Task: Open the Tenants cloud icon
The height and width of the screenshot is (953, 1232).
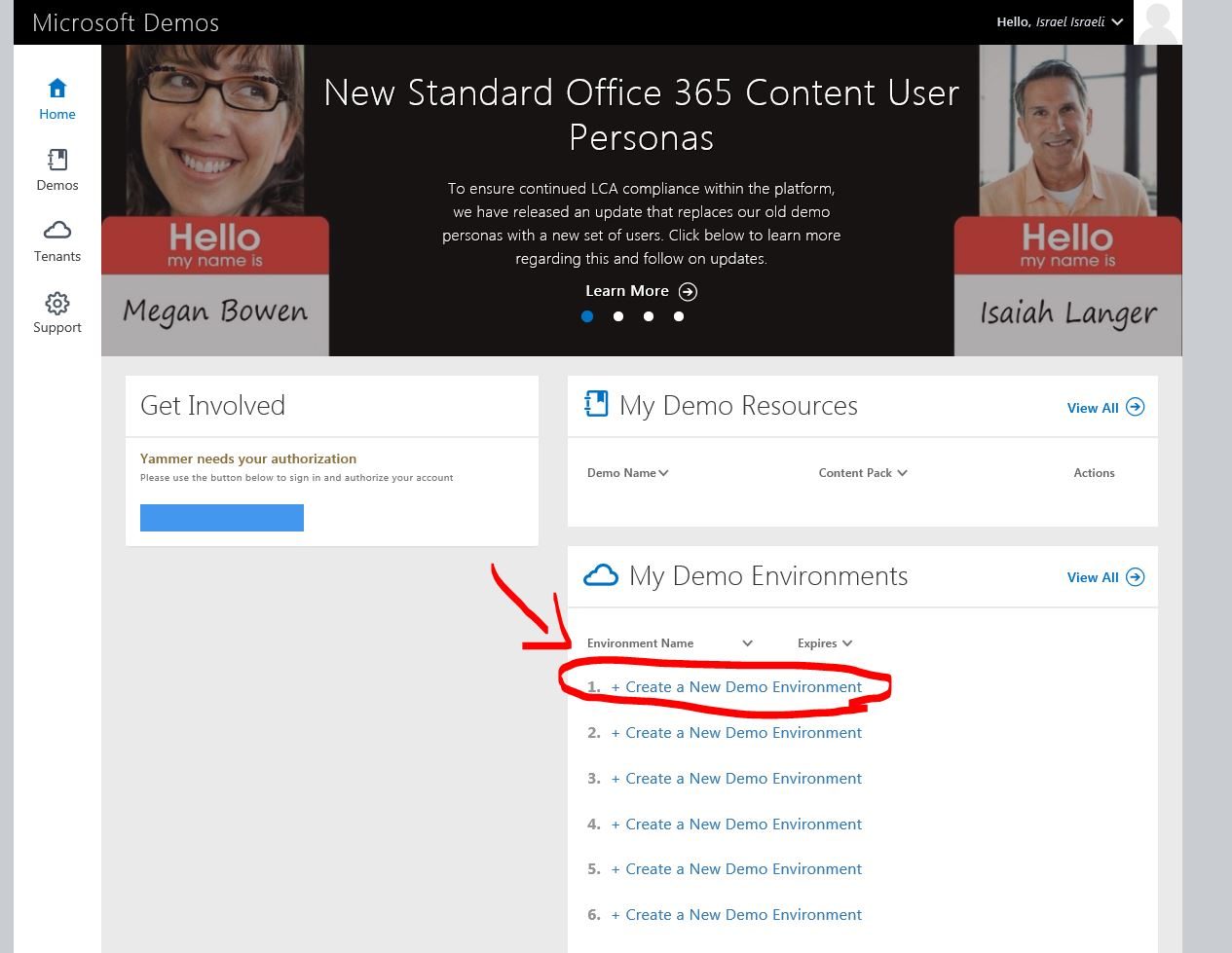Action: [x=57, y=231]
